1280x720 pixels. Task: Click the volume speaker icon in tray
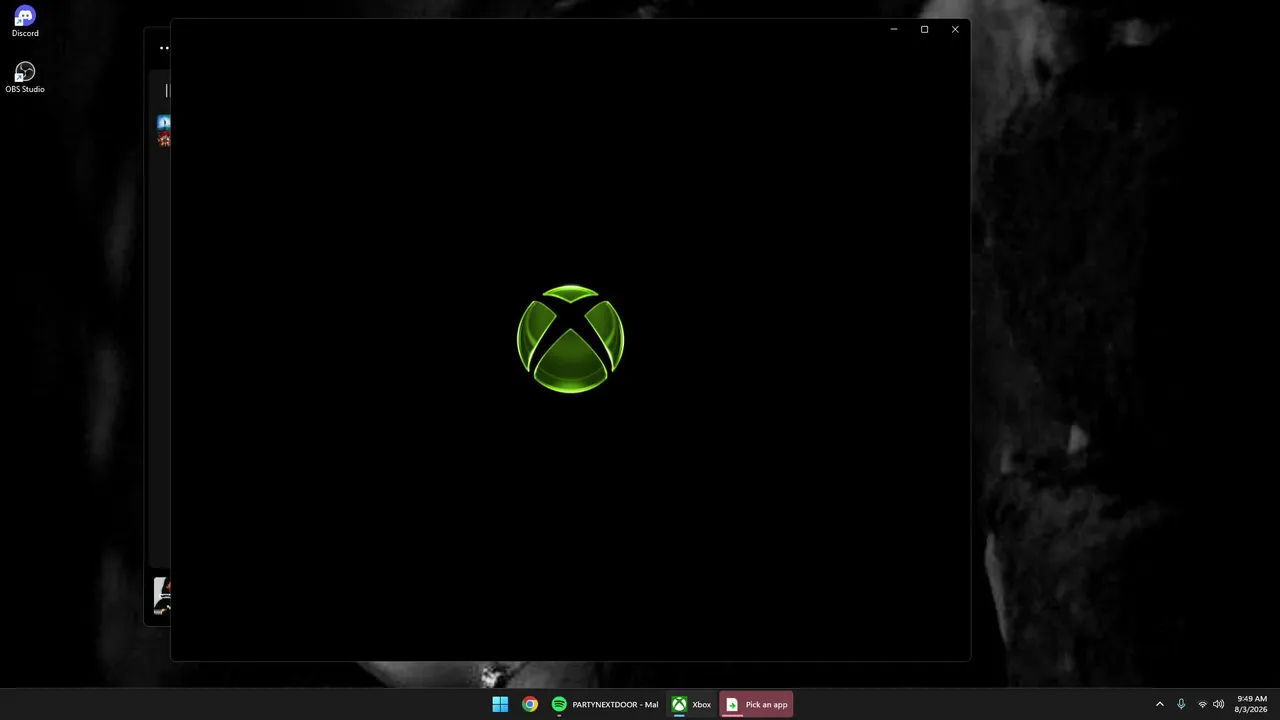coord(1218,704)
